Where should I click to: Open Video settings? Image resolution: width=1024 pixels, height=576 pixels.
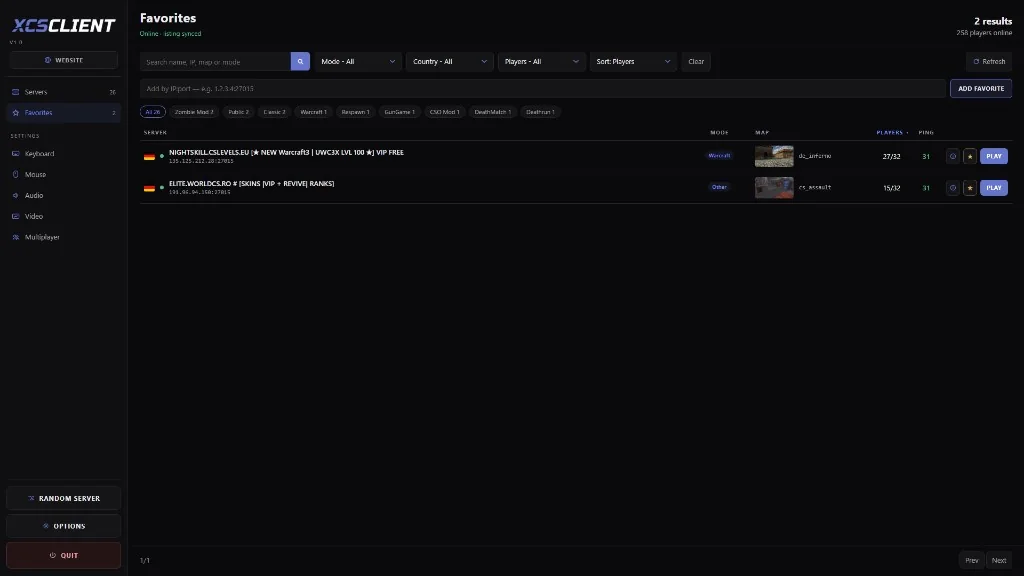[x=63, y=216]
